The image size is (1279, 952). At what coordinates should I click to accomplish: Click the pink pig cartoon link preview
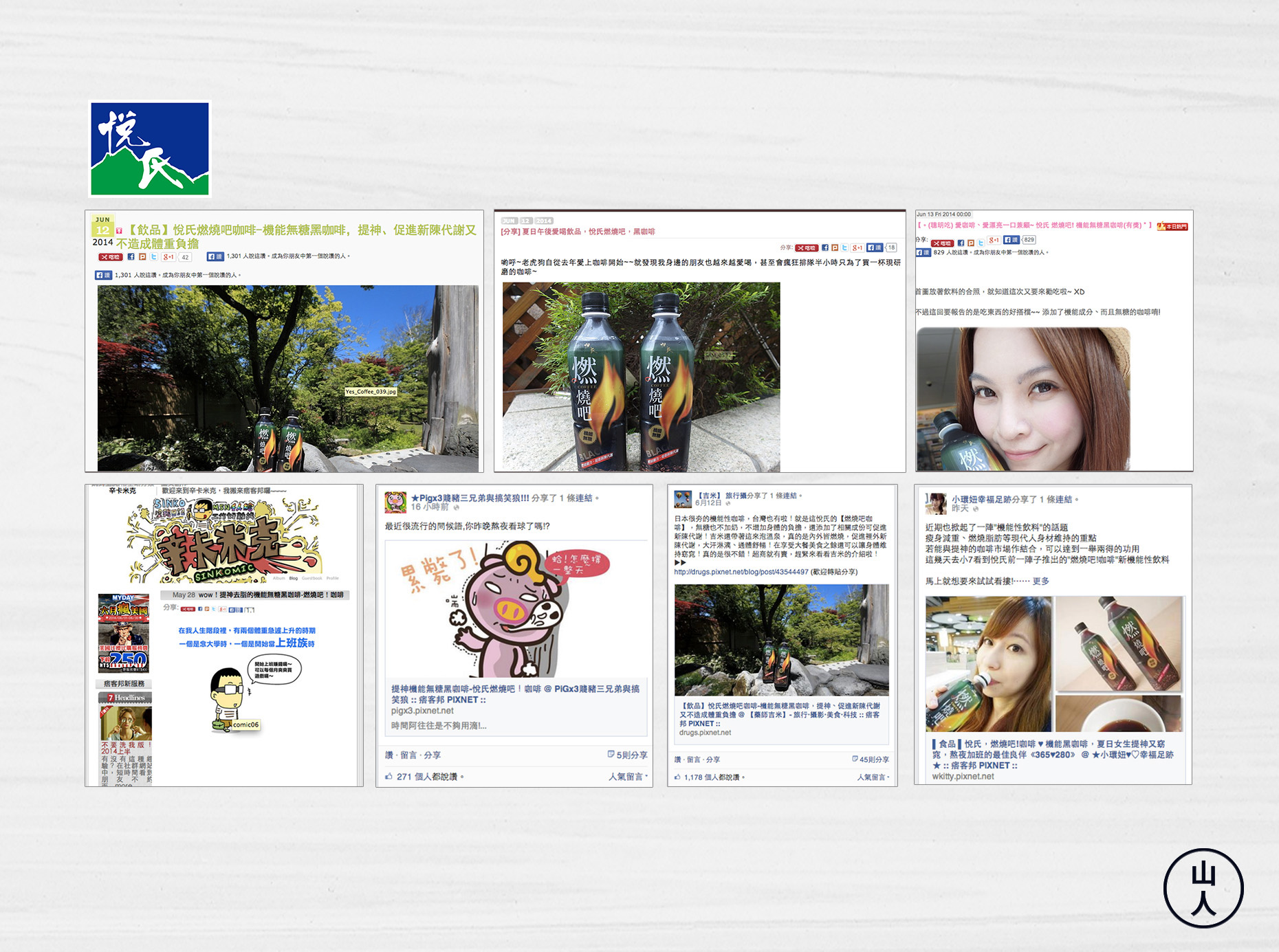coord(516,608)
